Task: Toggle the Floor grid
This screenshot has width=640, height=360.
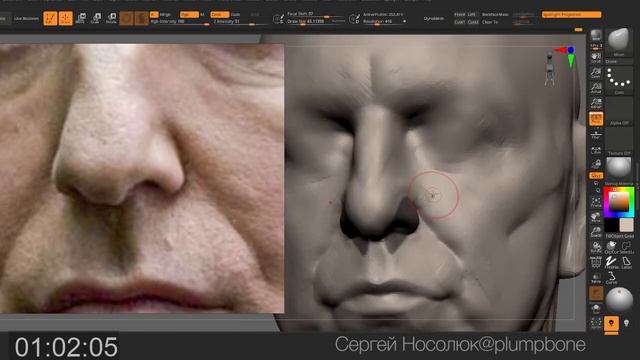Action: tap(596, 135)
